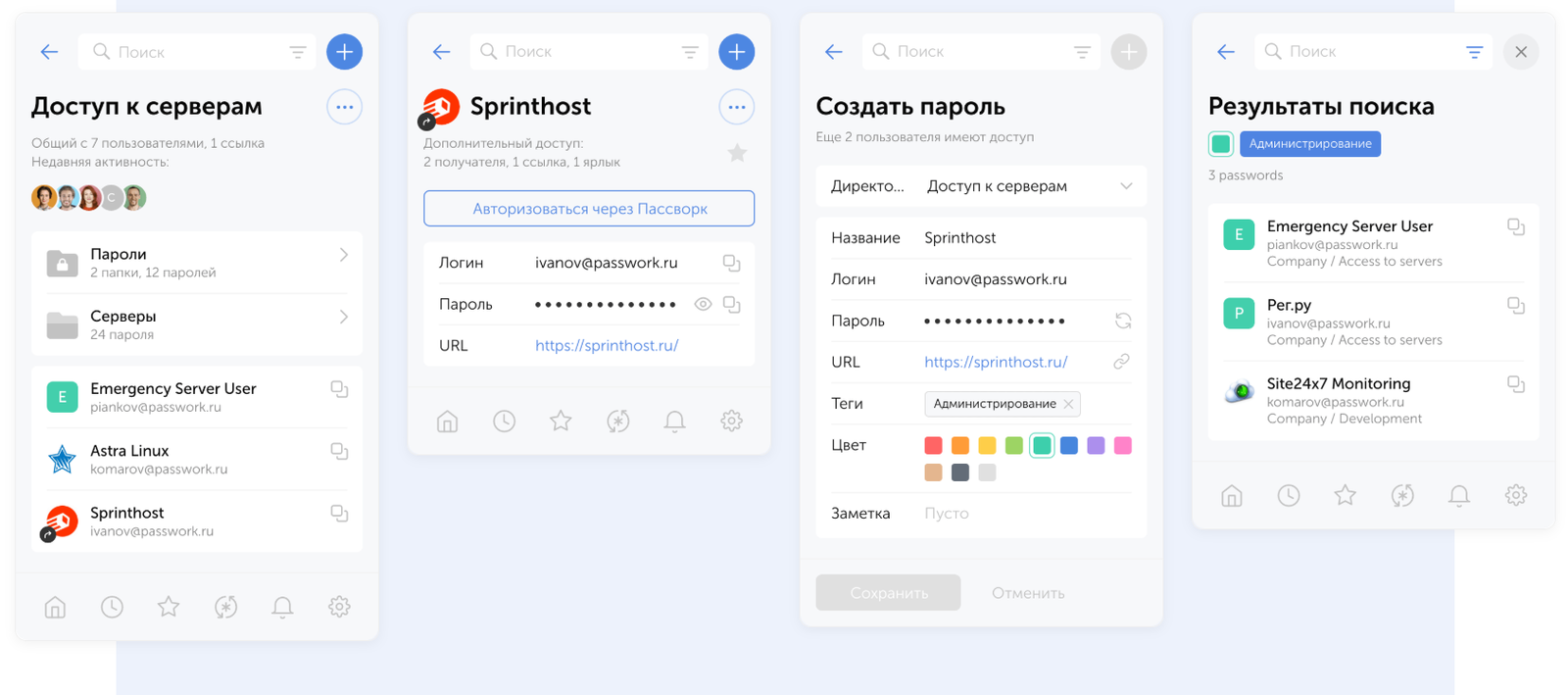Open https://sprinthost.ru/ link in Sprinthost panel

point(607,345)
